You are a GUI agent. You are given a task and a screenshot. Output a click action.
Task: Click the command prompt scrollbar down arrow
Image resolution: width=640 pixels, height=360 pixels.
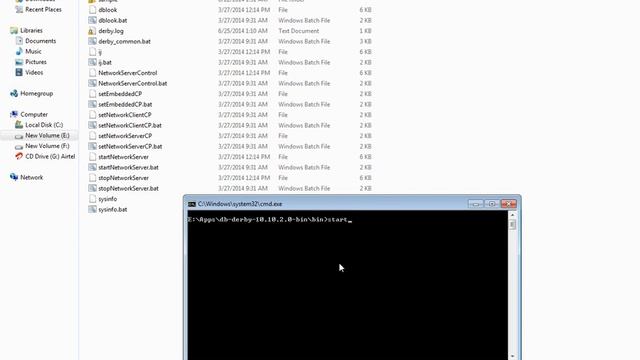pyautogui.click(x=513, y=356)
